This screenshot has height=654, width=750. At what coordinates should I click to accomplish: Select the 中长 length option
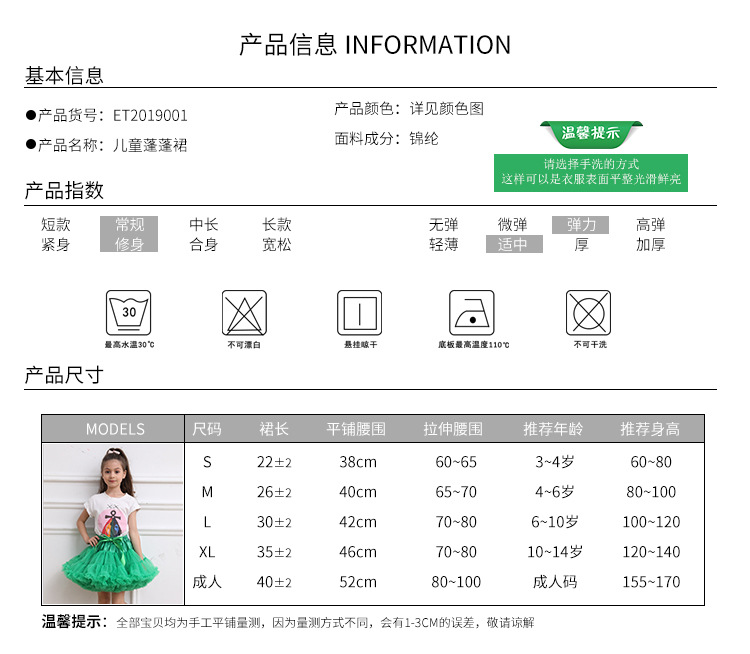tap(204, 224)
